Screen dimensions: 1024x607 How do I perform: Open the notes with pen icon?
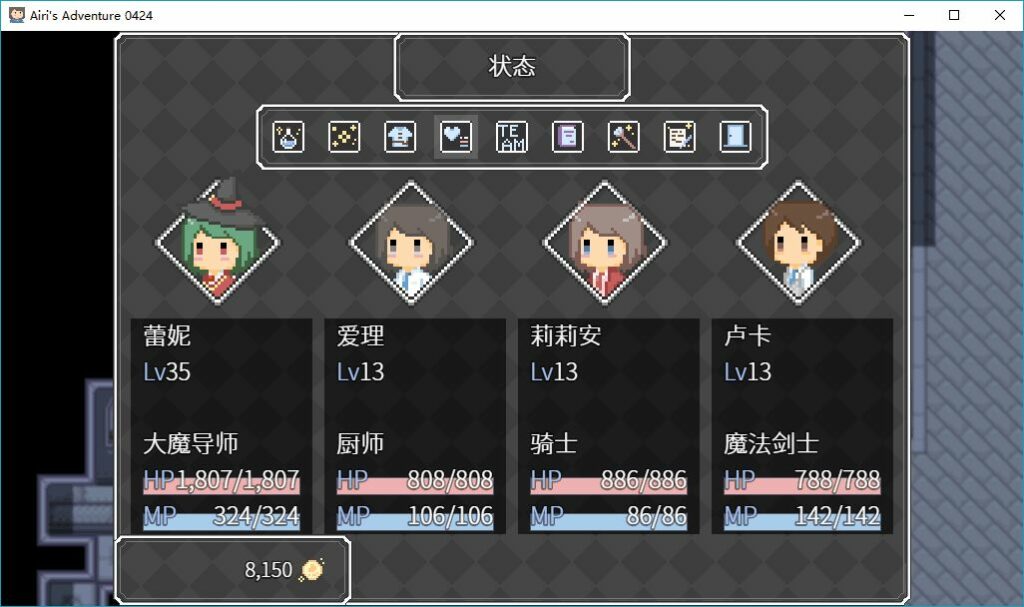tap(679, 137)
